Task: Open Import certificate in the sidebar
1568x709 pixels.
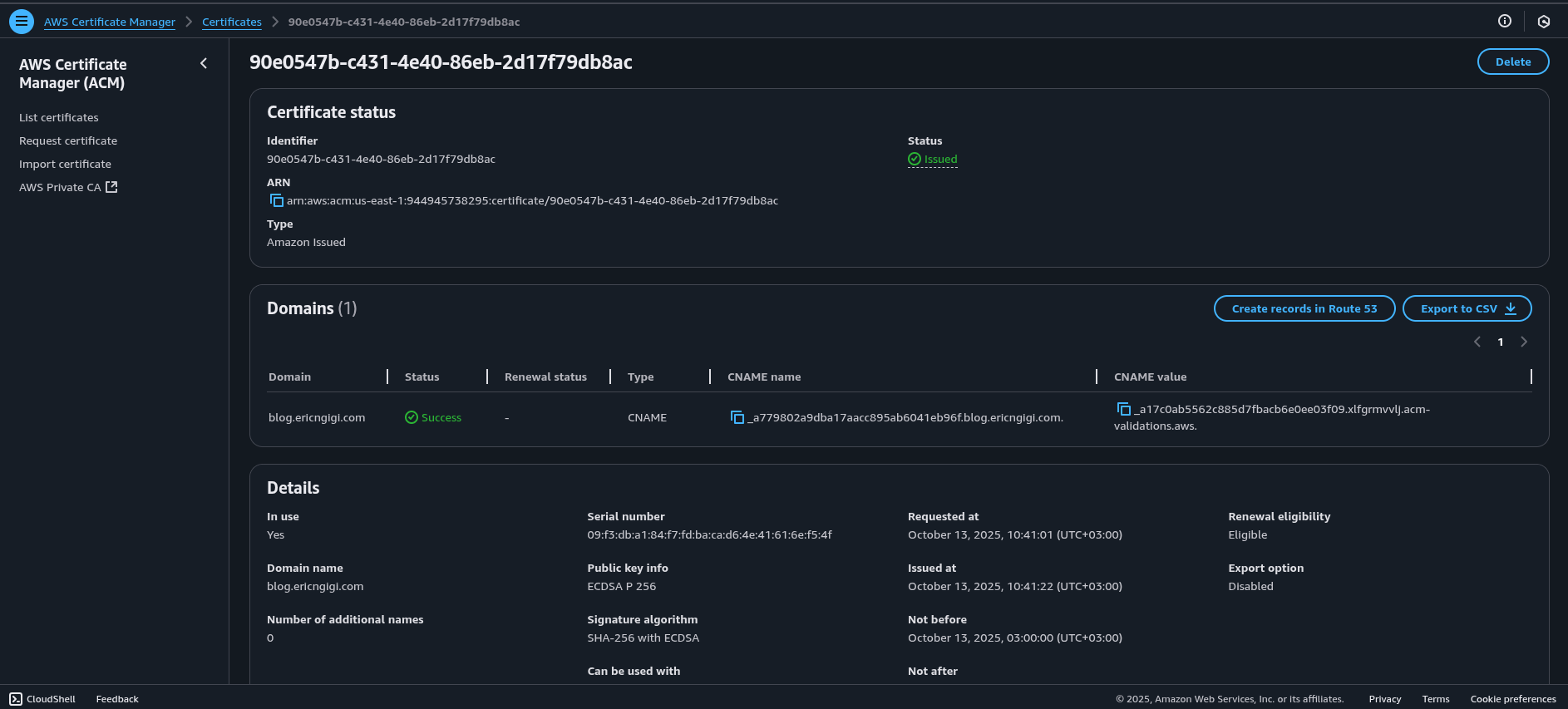Action: point(65,164)
